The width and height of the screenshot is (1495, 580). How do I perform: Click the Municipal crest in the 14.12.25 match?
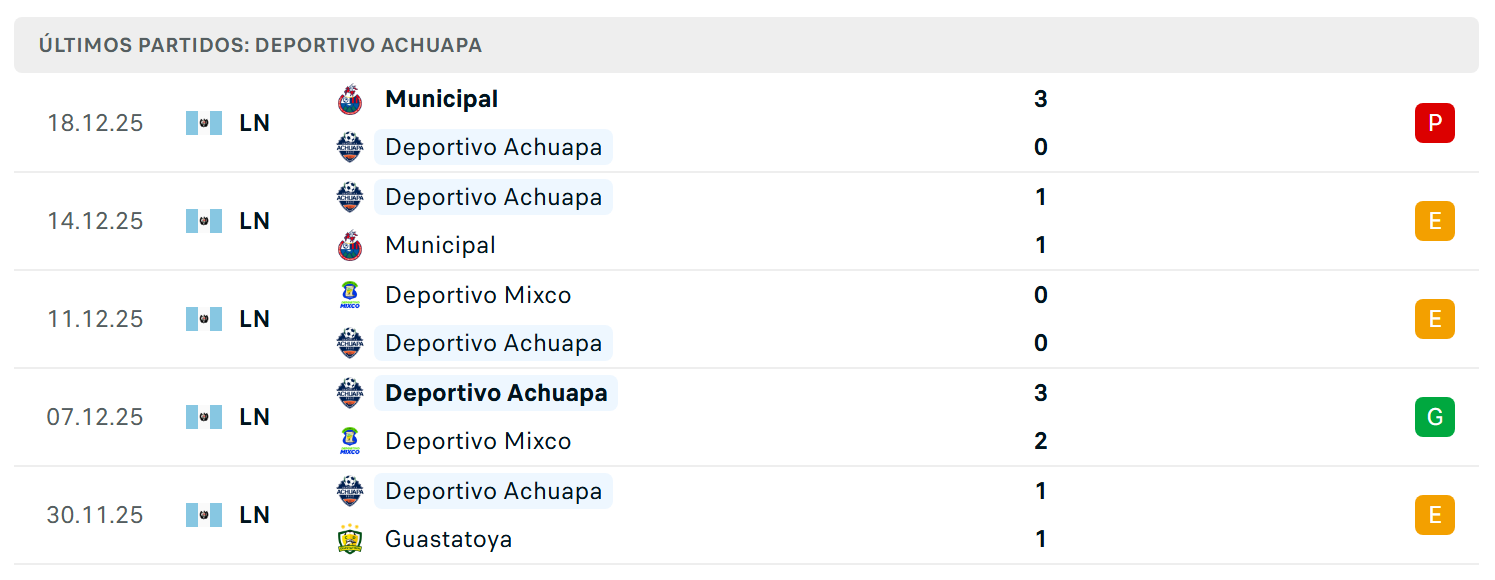pos(349,245)
